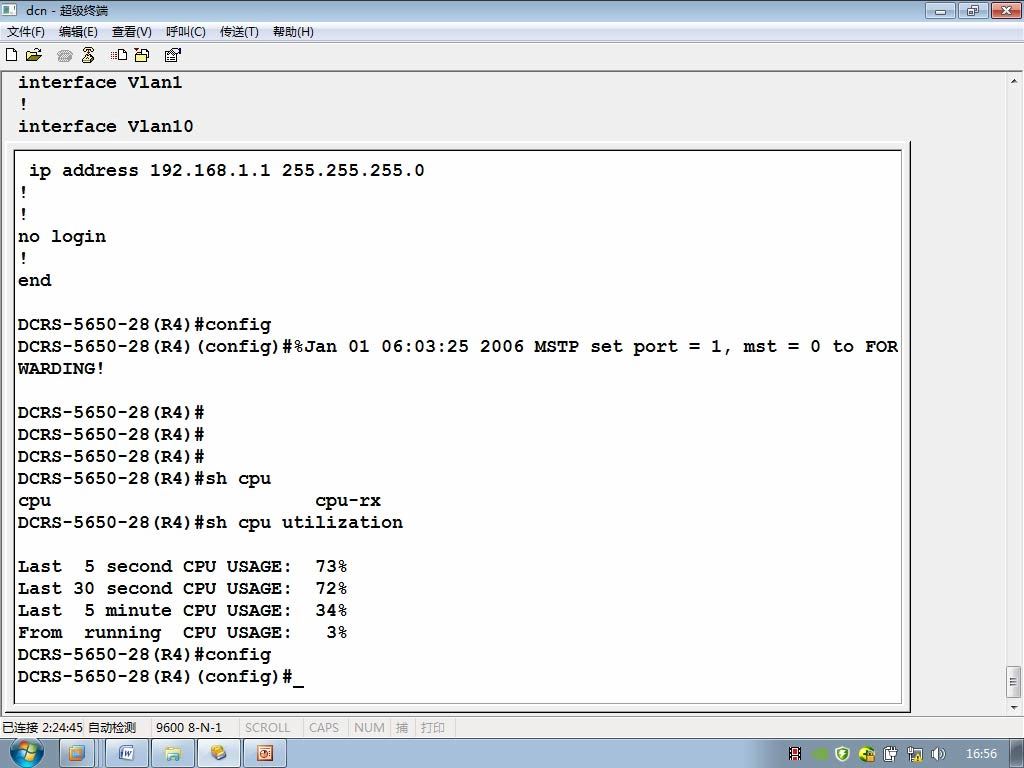1024x768 pixels.
Task: Click the '#sh cpu utilization' command line
Action: (x=210, y=522)
